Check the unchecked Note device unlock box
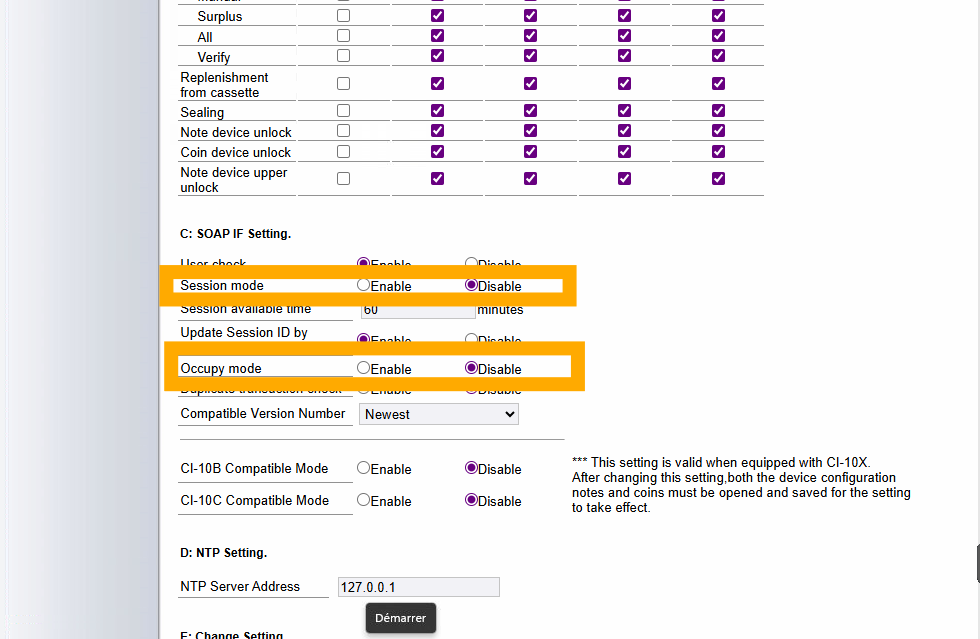This screenshot has width=980, height=639. [343, 131]
